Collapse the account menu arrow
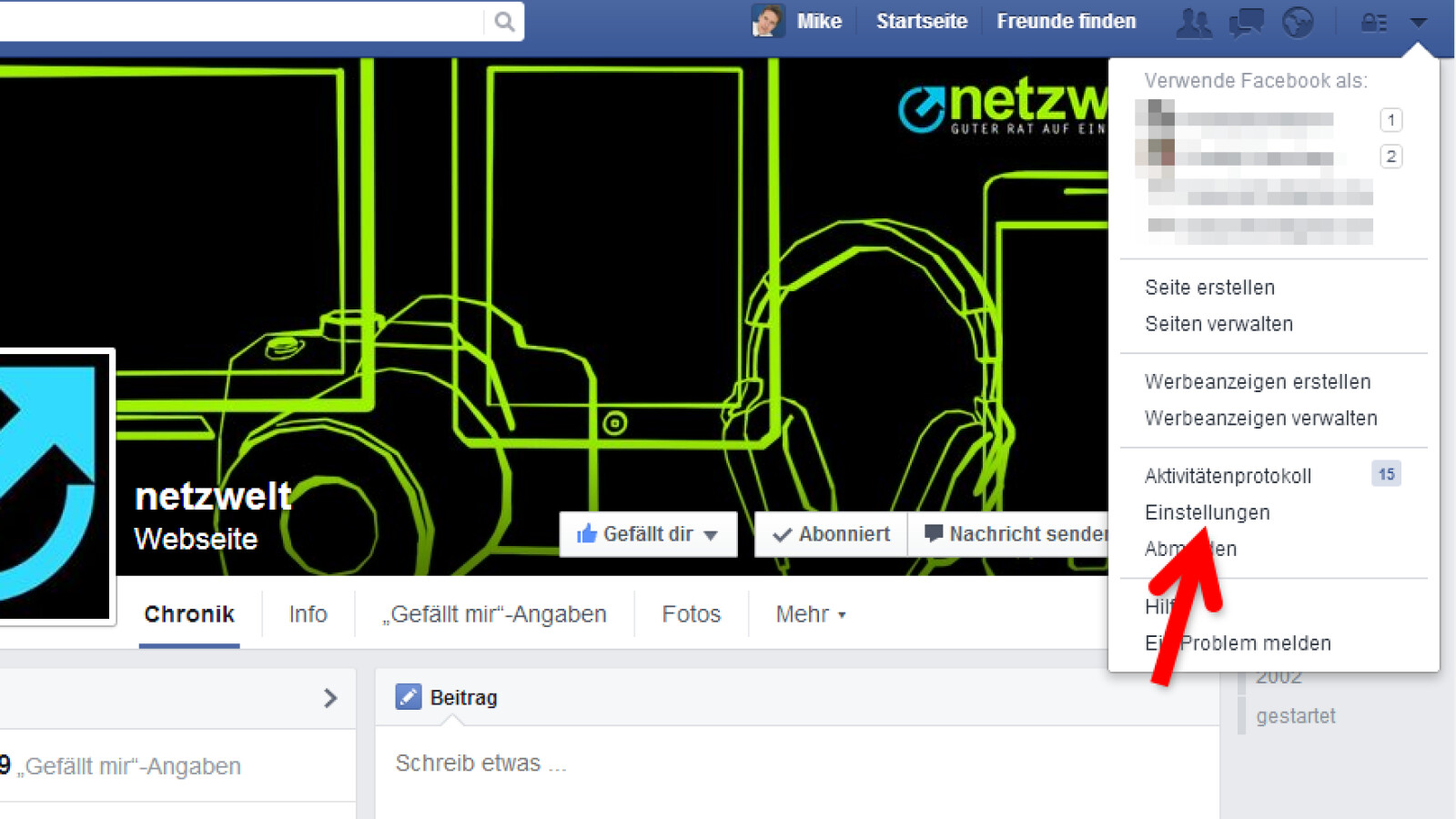 (x=1419, y=23)
